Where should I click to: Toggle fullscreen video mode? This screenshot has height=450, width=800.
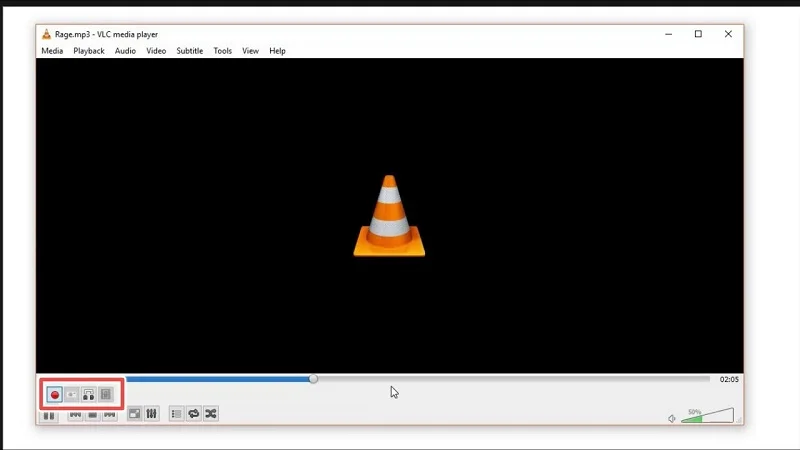(x=134, y=414)
